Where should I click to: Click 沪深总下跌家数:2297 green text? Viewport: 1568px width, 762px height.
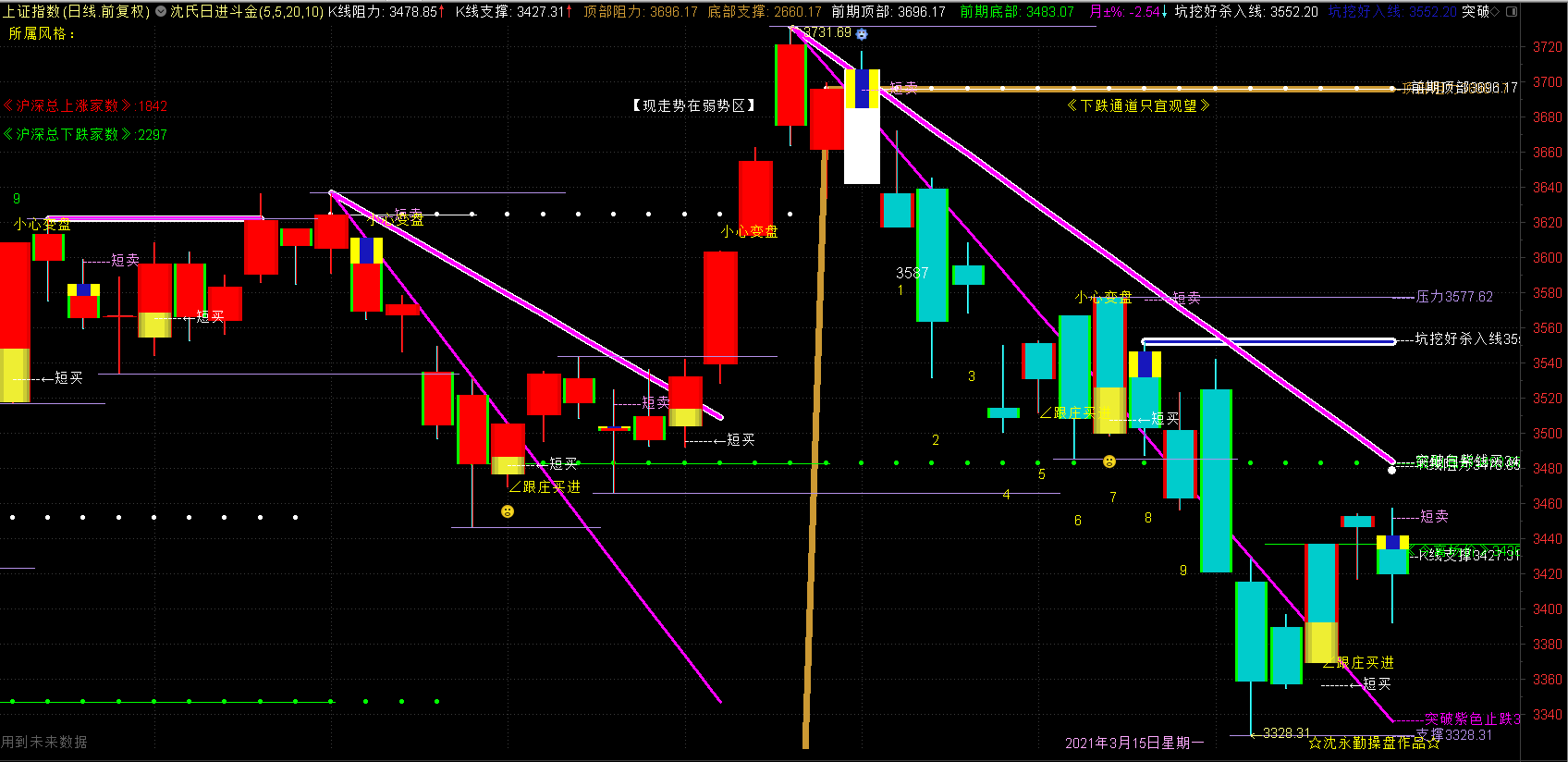click(84, 135)
